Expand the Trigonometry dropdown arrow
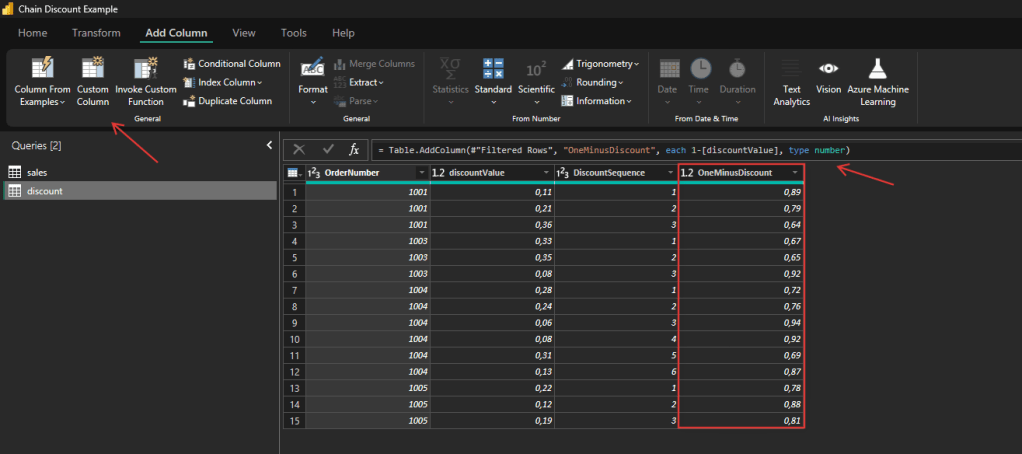 636,64
